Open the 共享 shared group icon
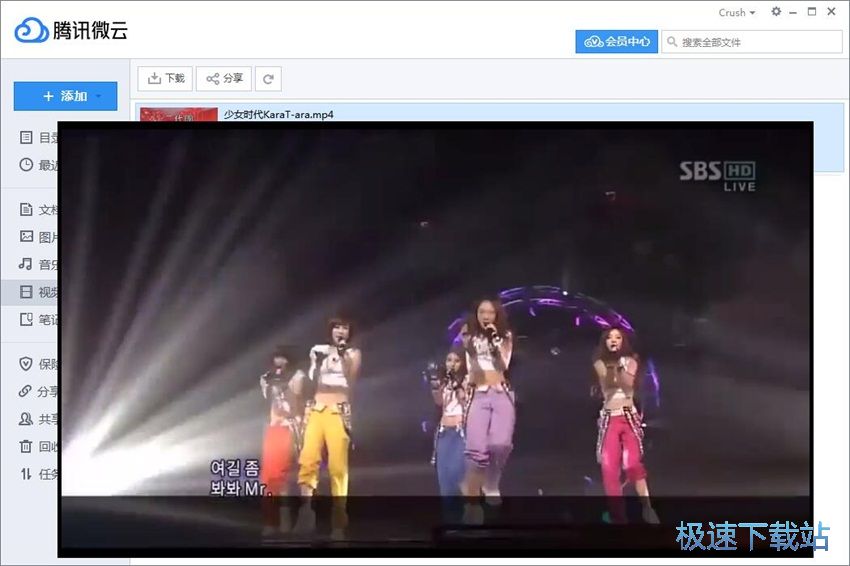The image size is (850, 566). point(25,419)
